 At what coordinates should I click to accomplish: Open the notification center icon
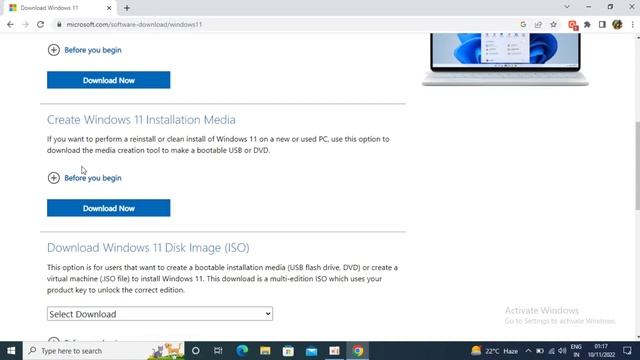click(x=627, y=351)
